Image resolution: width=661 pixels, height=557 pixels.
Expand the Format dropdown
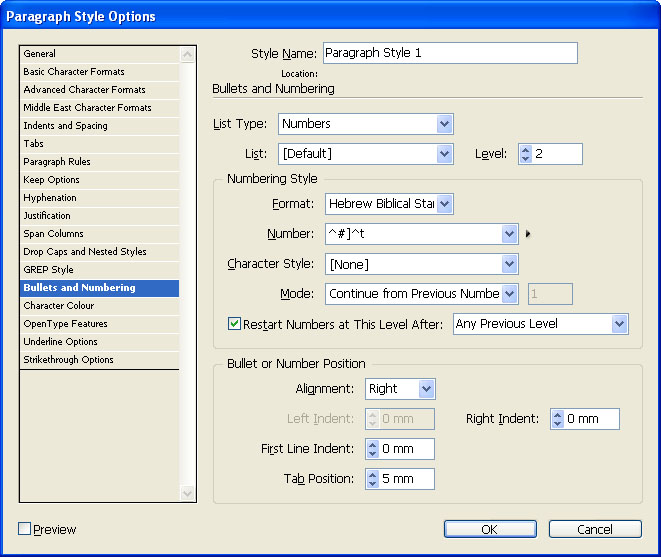point(444,204)
